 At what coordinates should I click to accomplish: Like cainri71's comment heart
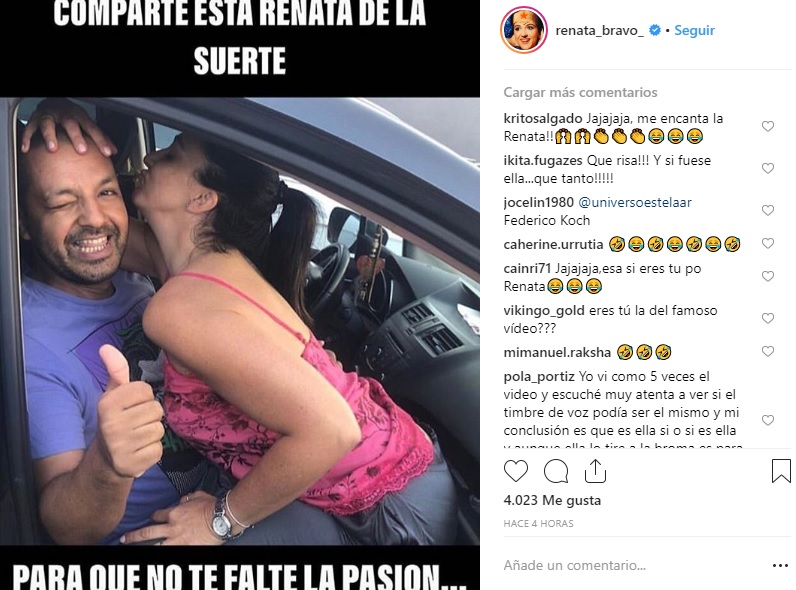point(768,277)
